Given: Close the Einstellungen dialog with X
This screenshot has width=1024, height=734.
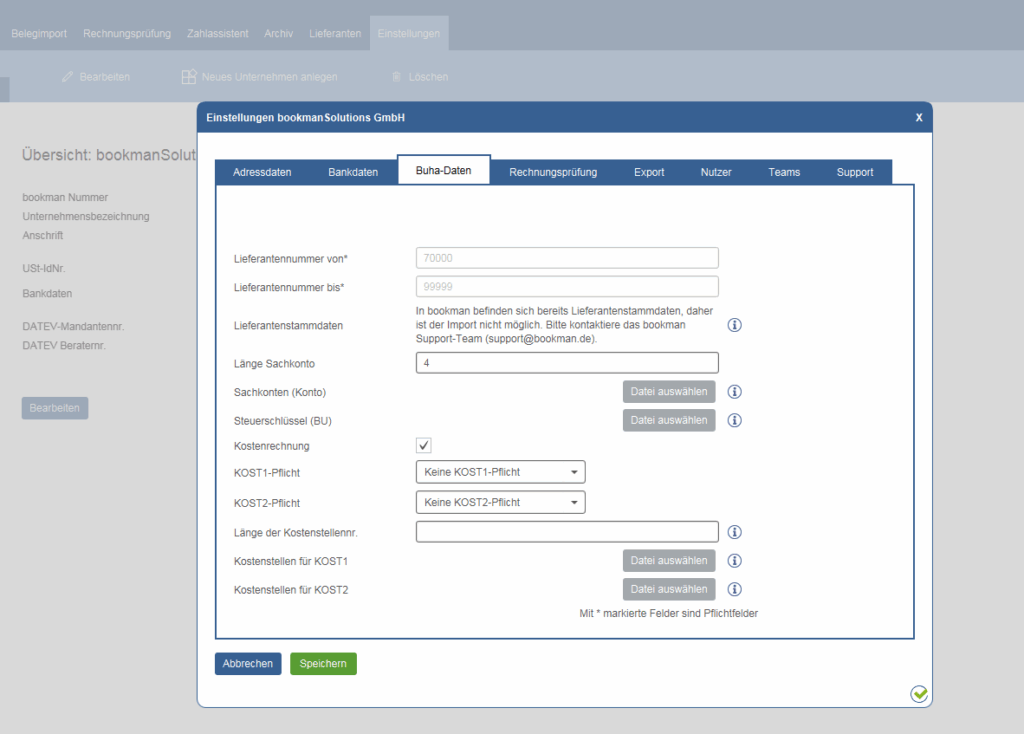Looking at the screenshot, I should (x=919, y=118).
